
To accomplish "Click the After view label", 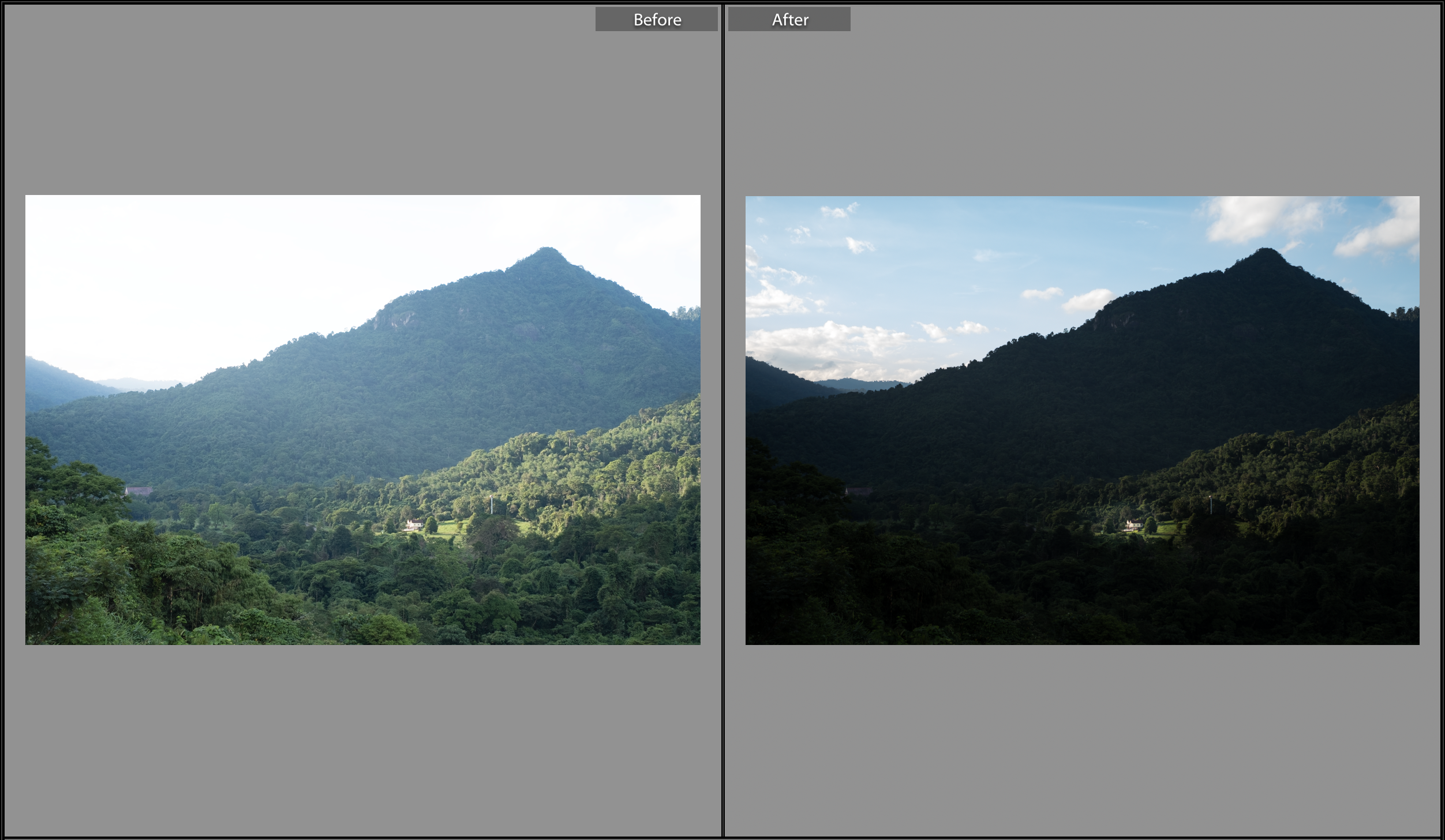I will point(789,20).
